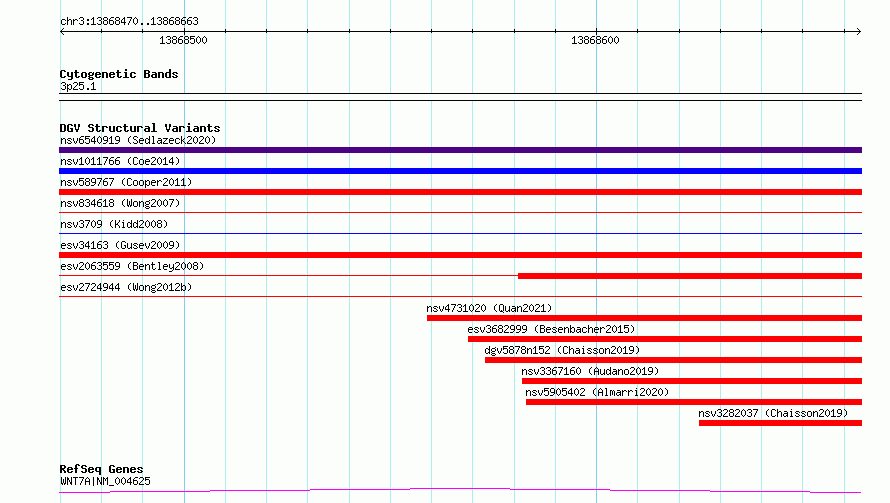Click the 13868600 ruler position label
Viewport: 890px width, 503px height.
pos(595,40)
